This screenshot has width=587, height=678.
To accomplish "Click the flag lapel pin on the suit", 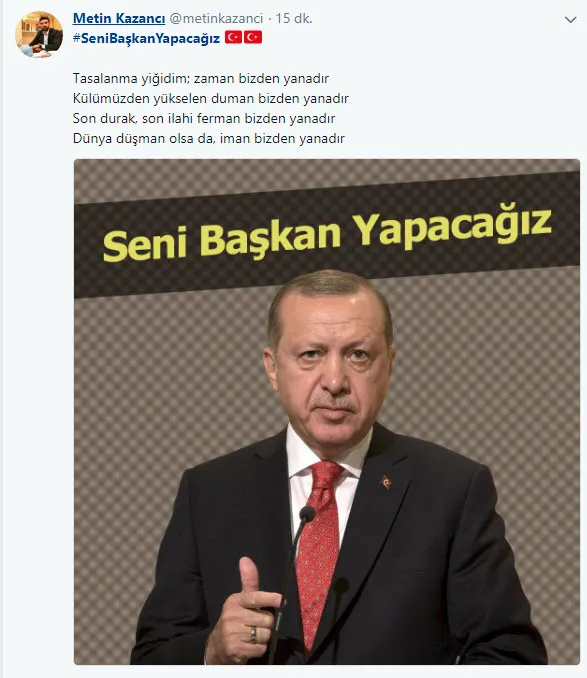I will click(x=386, y=482).
